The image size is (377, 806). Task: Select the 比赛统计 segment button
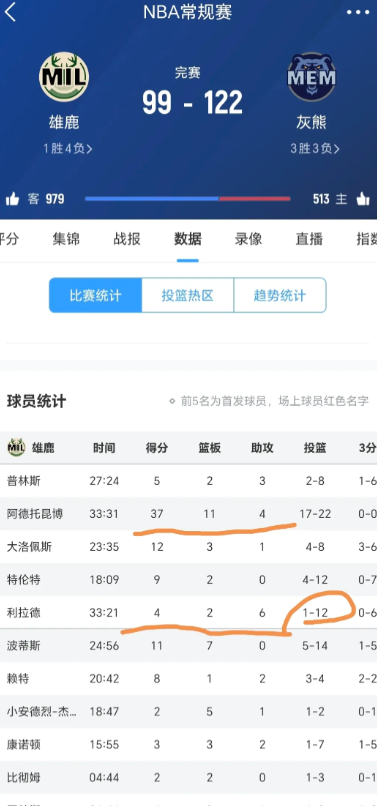click(x=95, y=295)
